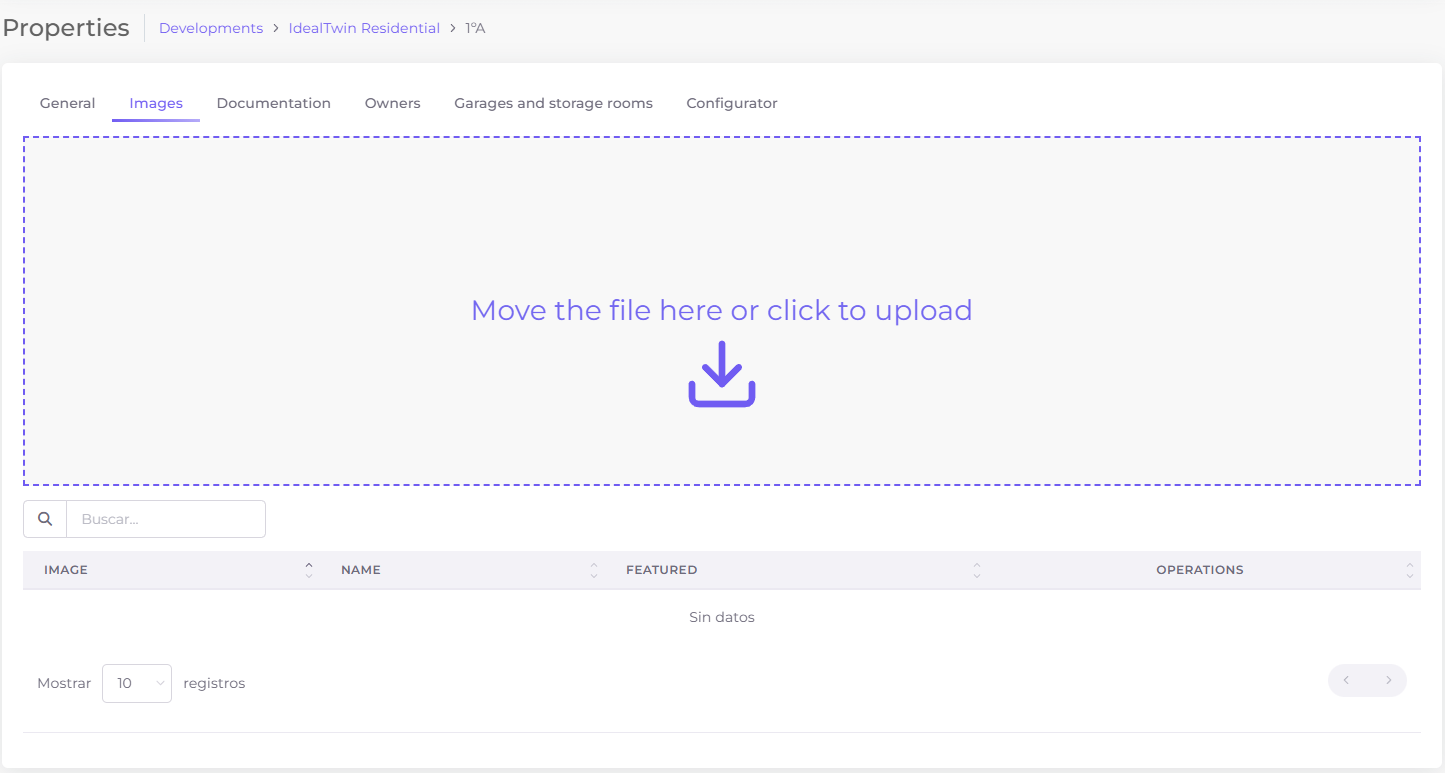Viewport: 1445px width, 773px height.
Task: Click the FEATURED column header
Action: pyautogui.click(x=661, y=570)
